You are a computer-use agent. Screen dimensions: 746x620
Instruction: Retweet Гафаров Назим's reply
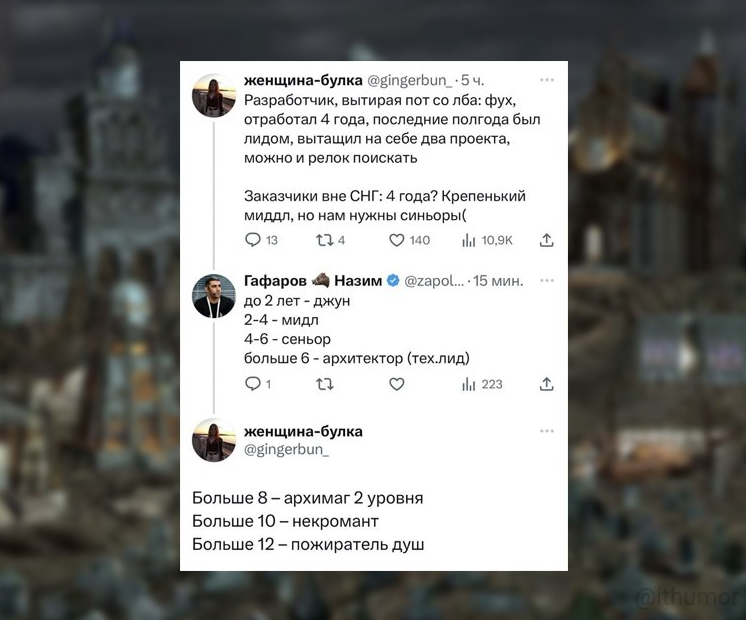pos(325,384)
